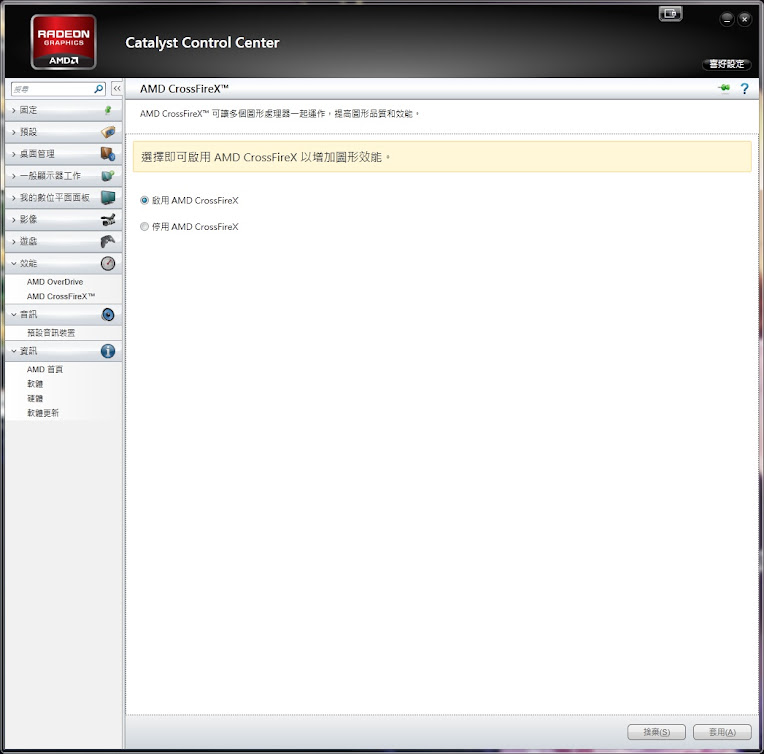
Task: Click the search magnifier icon
Action: (x=99, y=89)
